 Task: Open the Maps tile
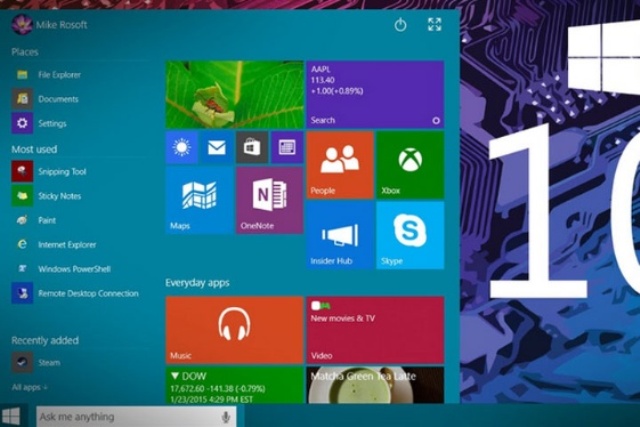pyautogui.click(x=199, y=200)
